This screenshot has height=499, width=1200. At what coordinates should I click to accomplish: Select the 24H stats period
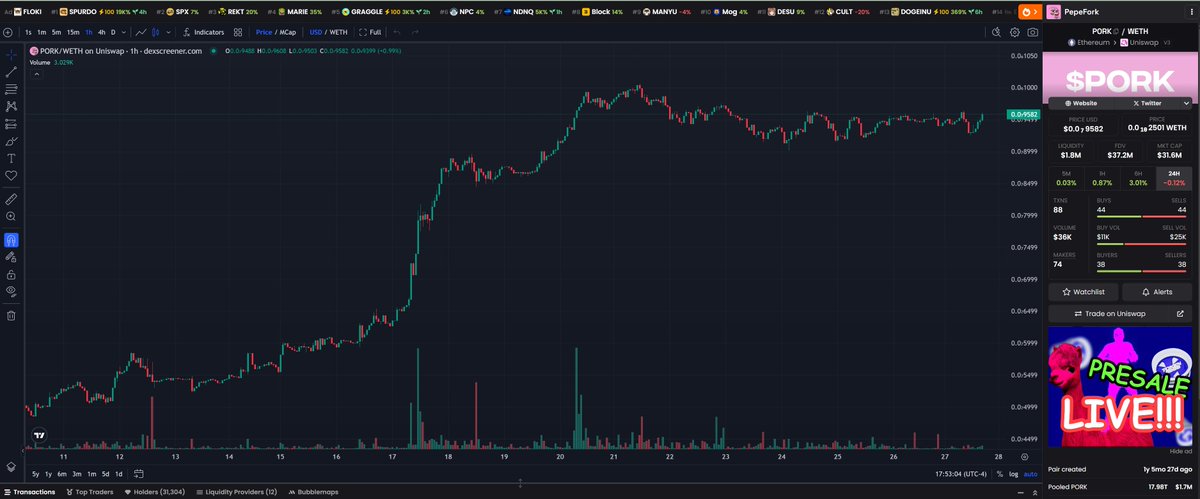point(1175,178)
